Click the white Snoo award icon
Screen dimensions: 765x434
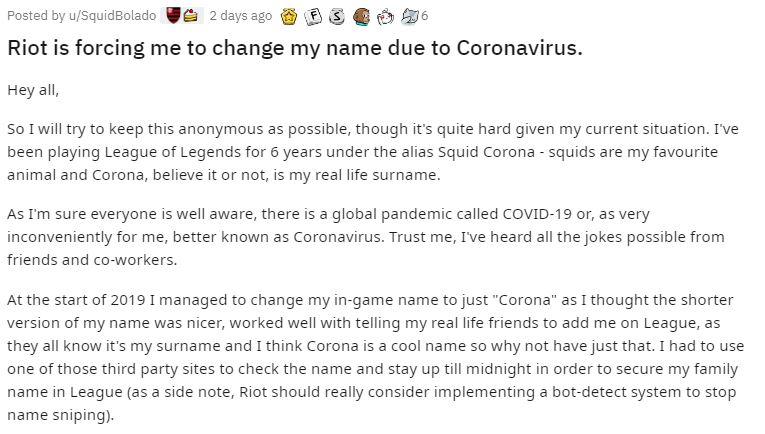(x=385, y=17)
